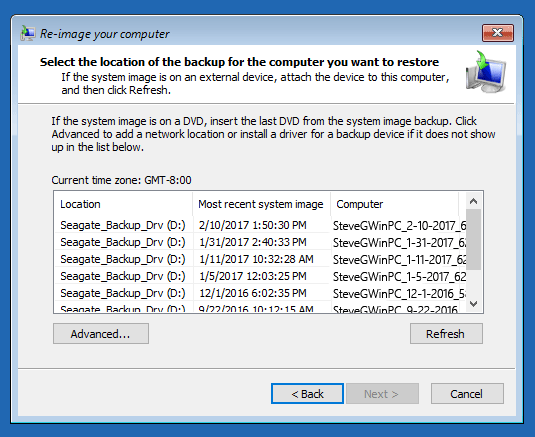535x437 pixels.
Task: Sort by the Location column header
Action: pyautogui.click(x=123, y=204)
